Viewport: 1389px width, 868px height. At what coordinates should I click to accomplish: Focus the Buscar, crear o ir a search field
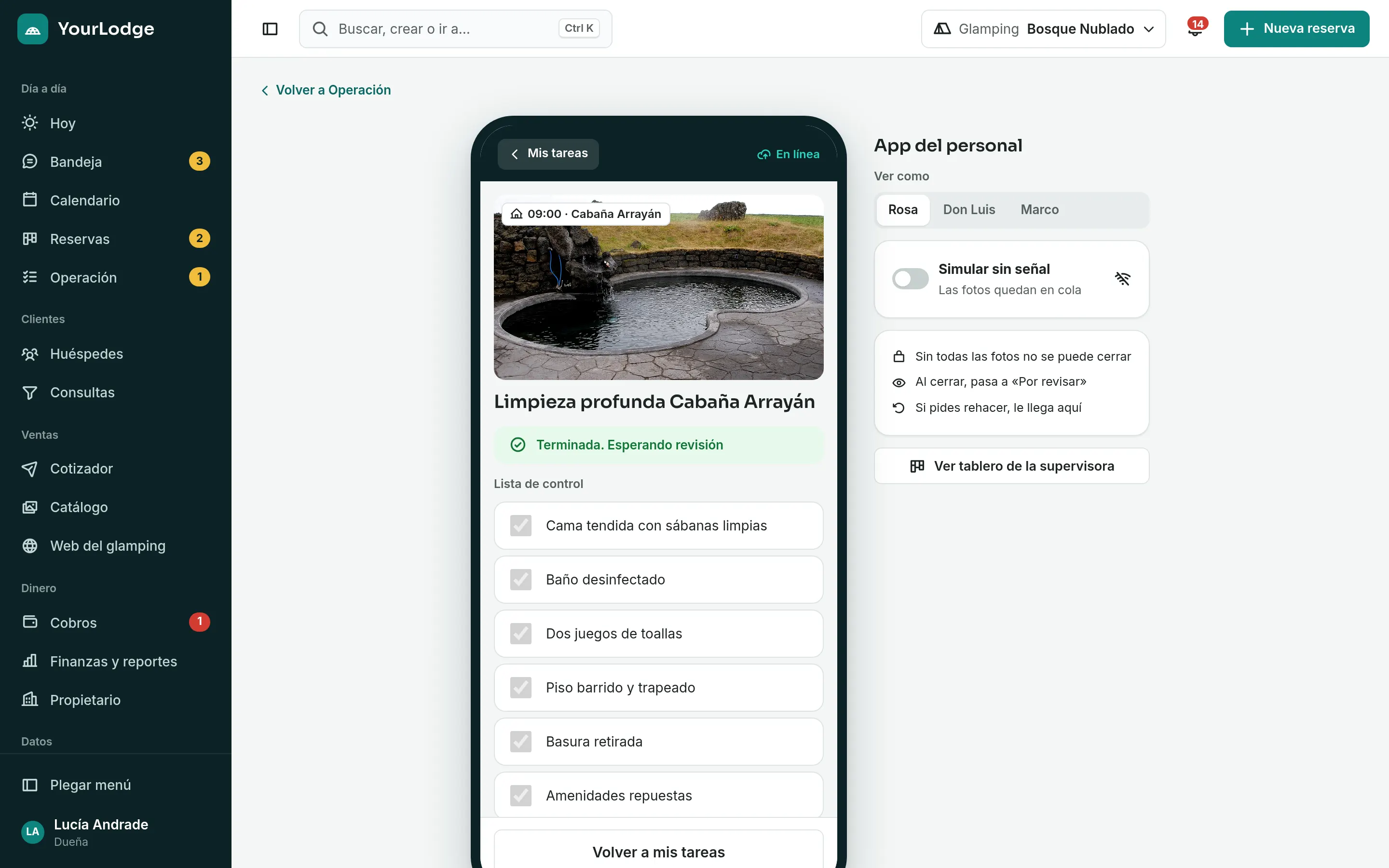[x=455, y=29]
